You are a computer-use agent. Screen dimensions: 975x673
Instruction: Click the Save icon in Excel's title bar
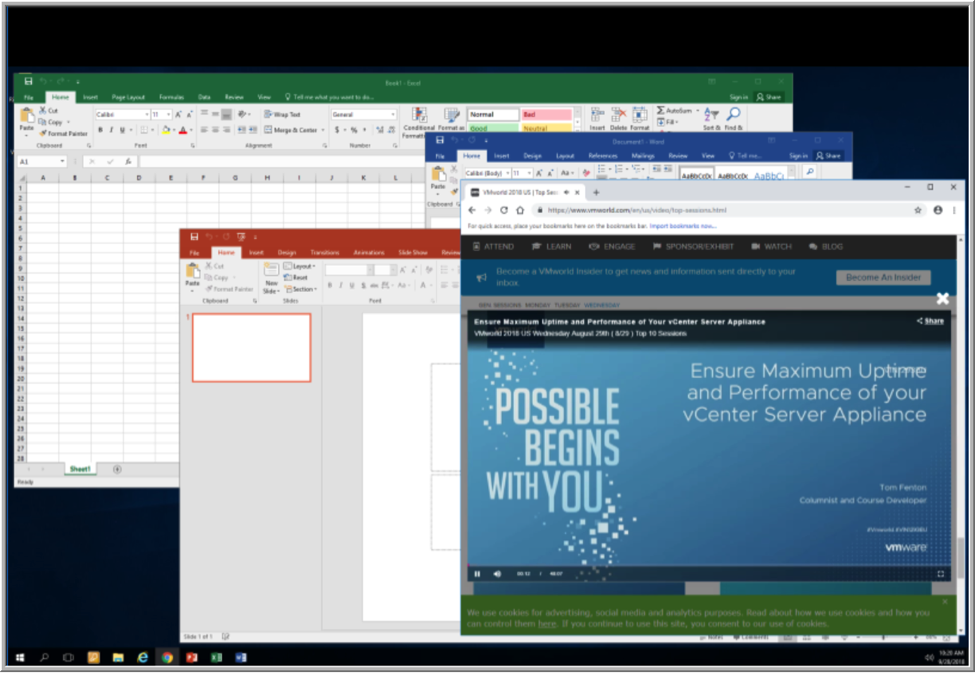28,81
